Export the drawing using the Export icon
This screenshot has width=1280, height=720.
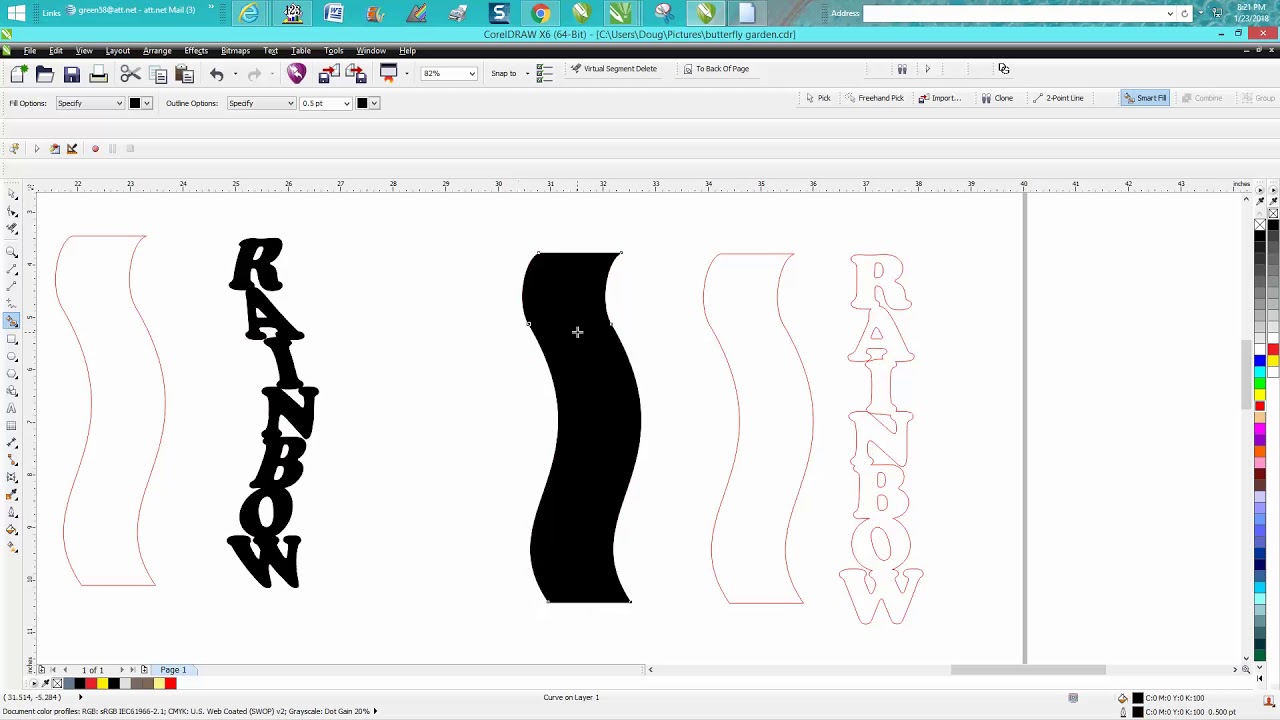click(x=356, y=73)
